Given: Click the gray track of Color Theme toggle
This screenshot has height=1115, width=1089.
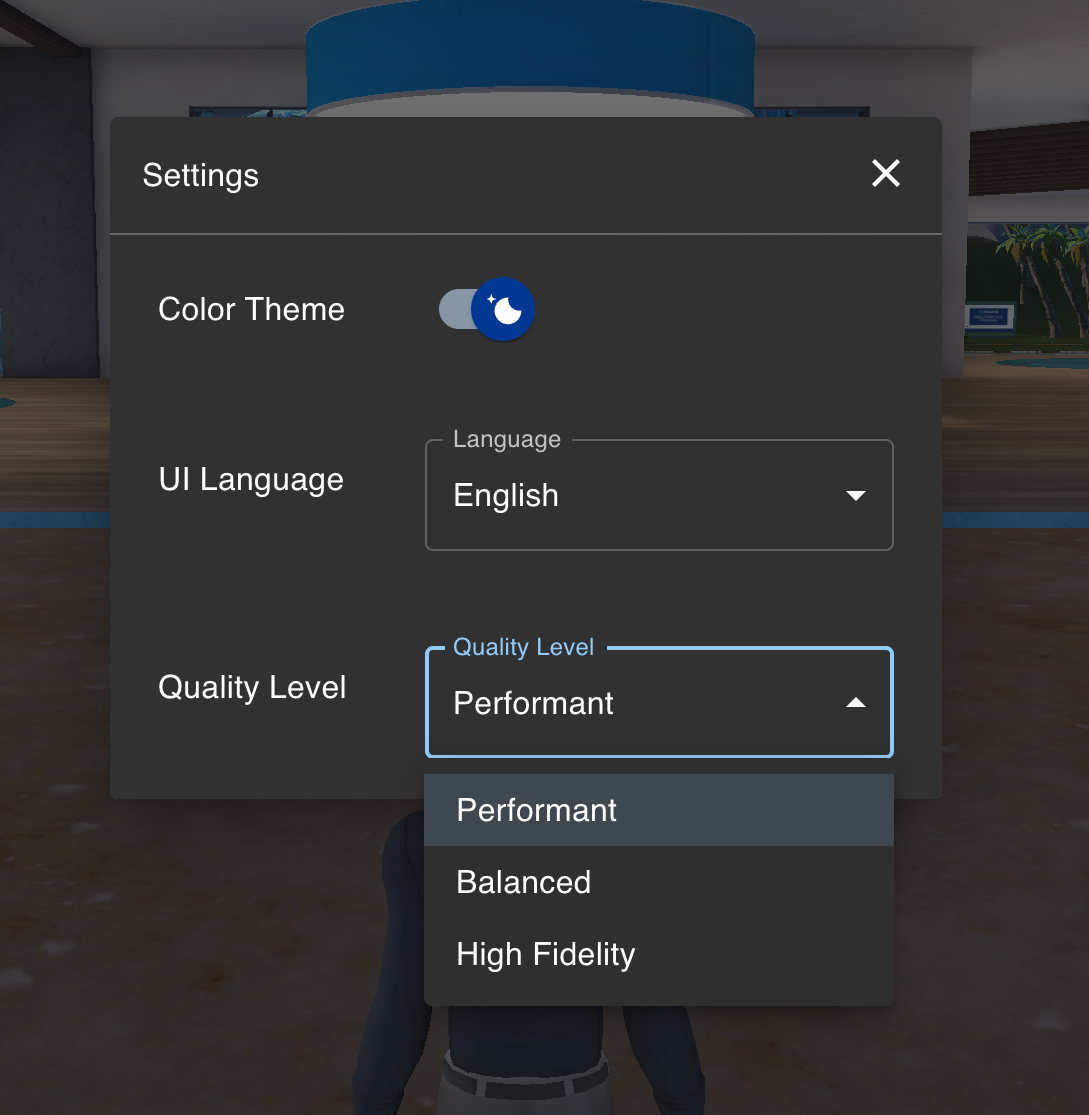Looking at the screenshot, I should coord(454,310).
